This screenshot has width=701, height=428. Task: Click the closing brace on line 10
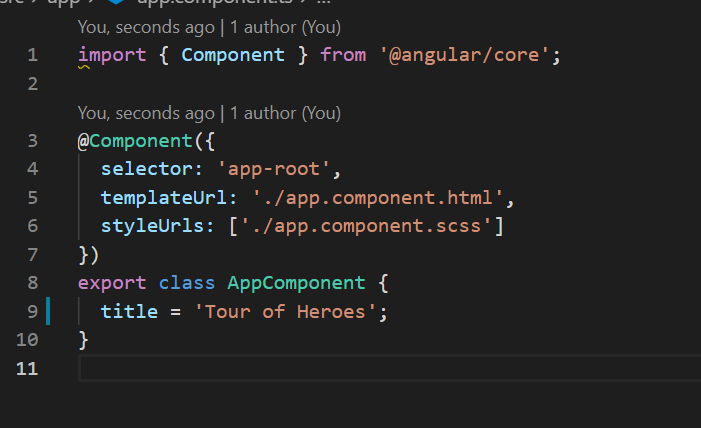[84, 340]
